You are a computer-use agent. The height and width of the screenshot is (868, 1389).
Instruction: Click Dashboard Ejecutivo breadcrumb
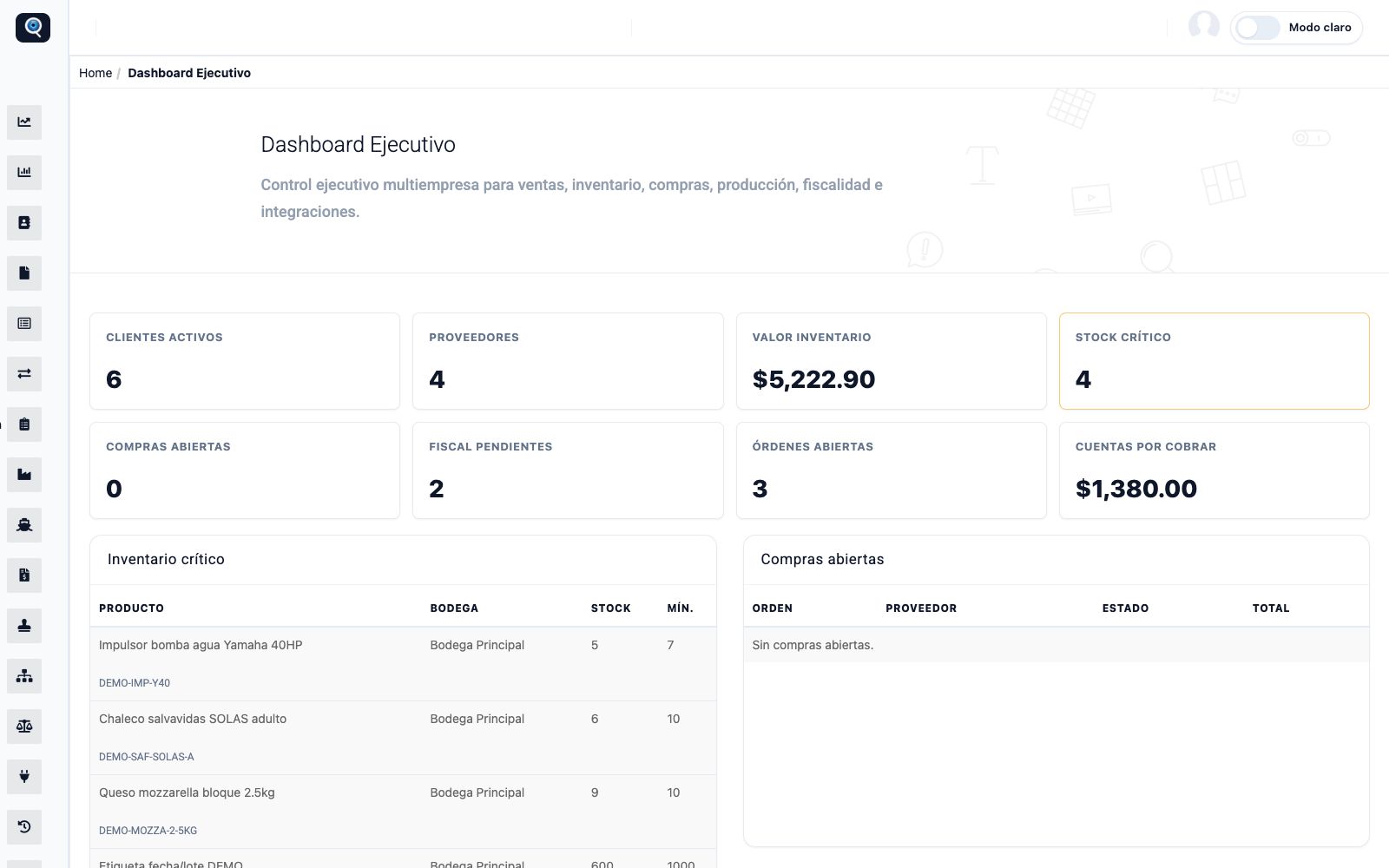(189, 73)
